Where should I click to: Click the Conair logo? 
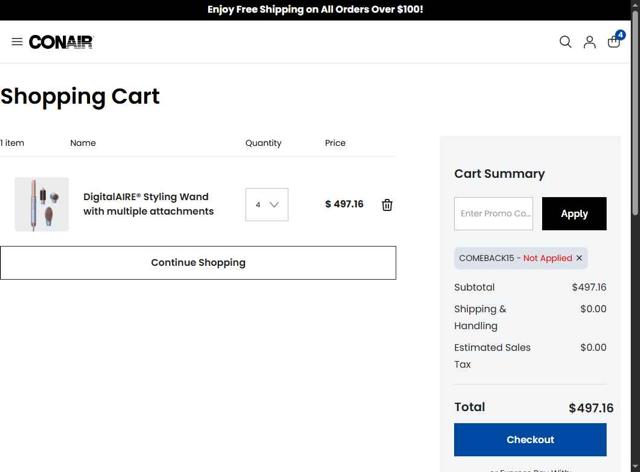pos(61,42)
